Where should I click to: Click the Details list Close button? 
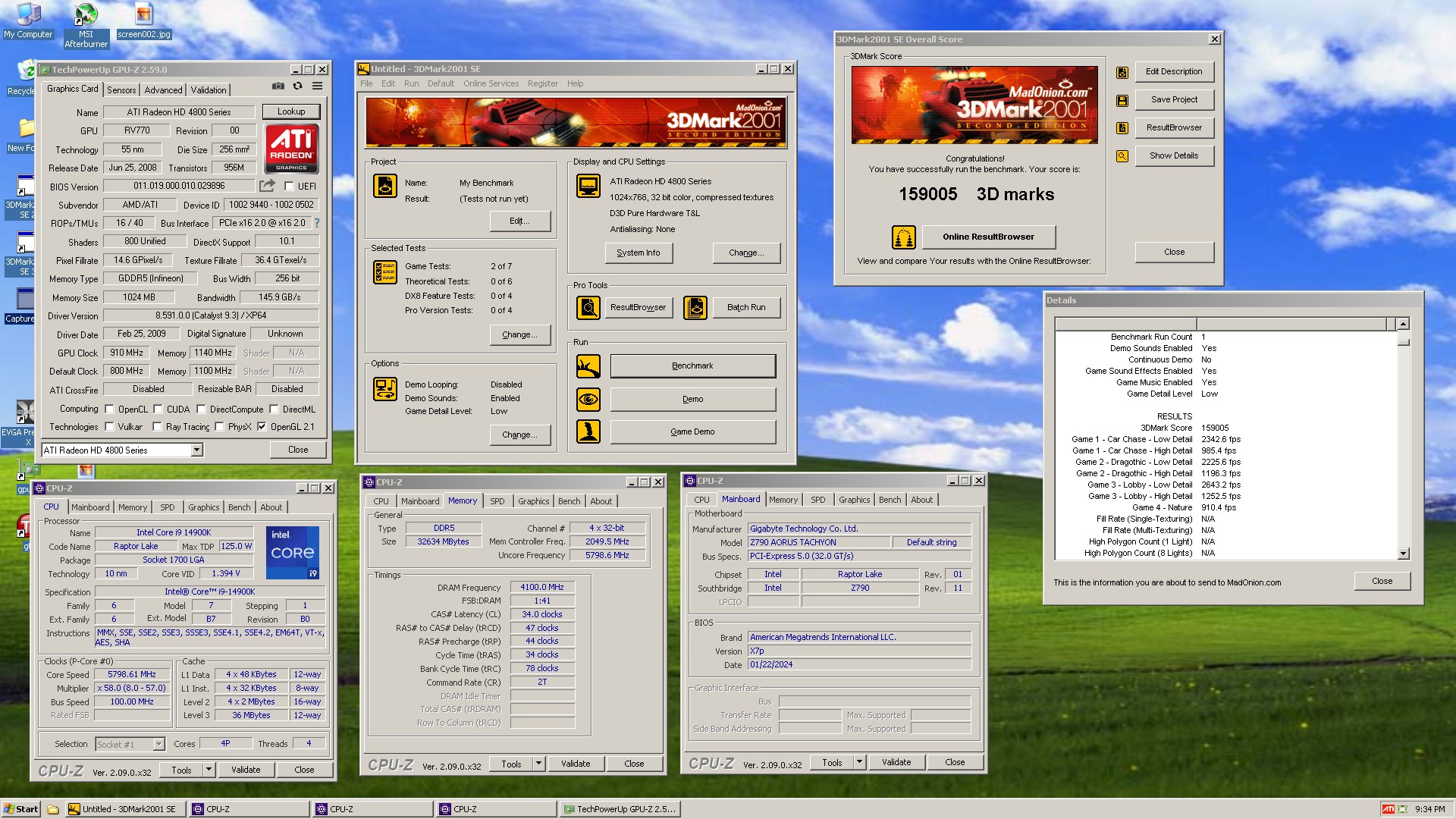(1382, 582)
